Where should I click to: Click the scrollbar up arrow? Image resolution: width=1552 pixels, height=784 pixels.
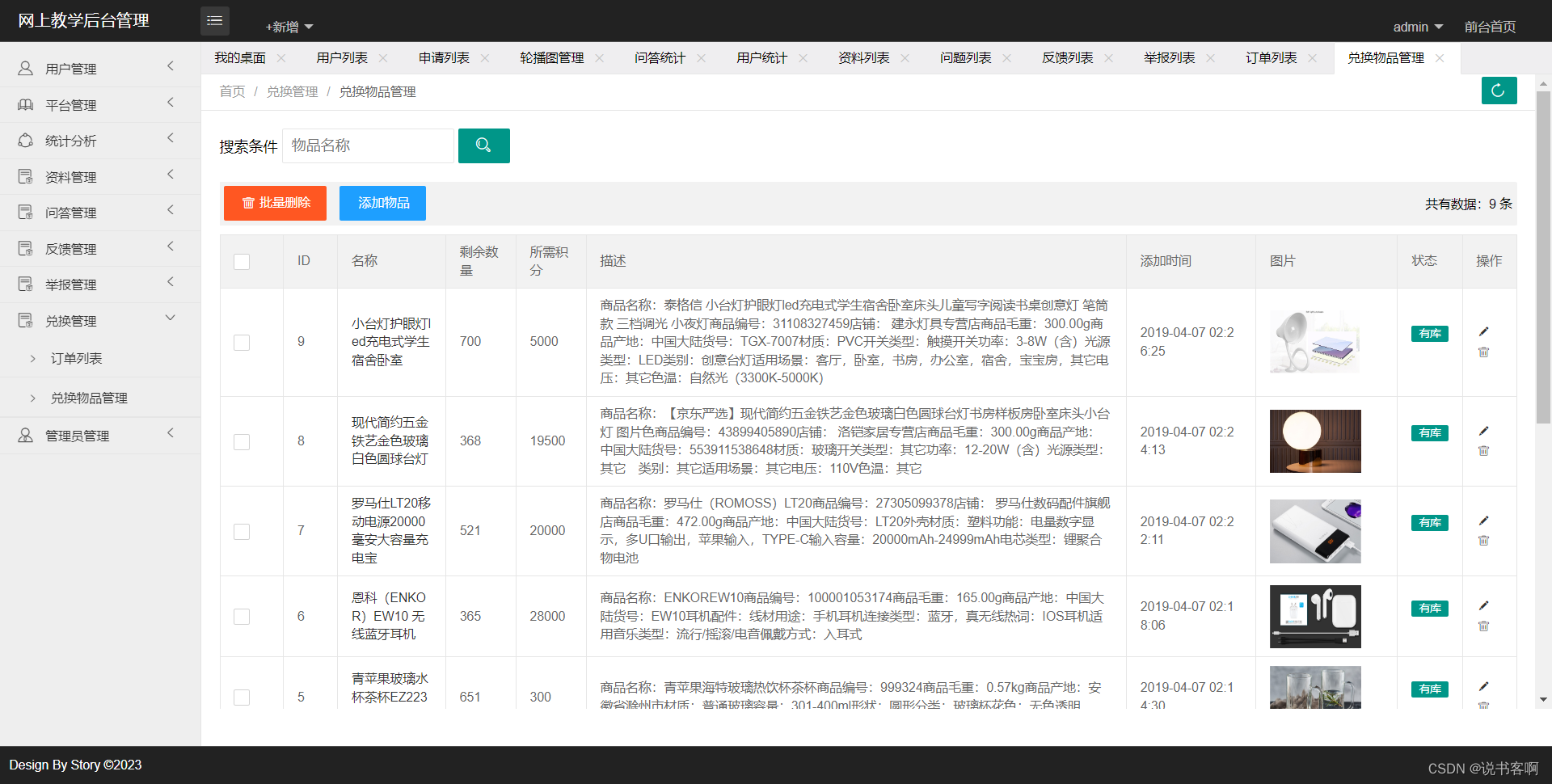(x=1543, y=83)
